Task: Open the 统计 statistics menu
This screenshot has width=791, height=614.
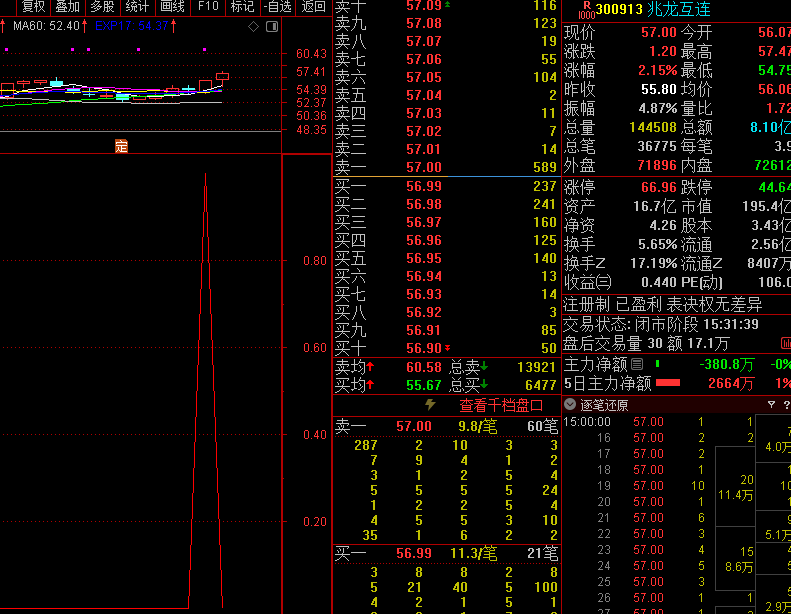Action: tap(138, 7)
